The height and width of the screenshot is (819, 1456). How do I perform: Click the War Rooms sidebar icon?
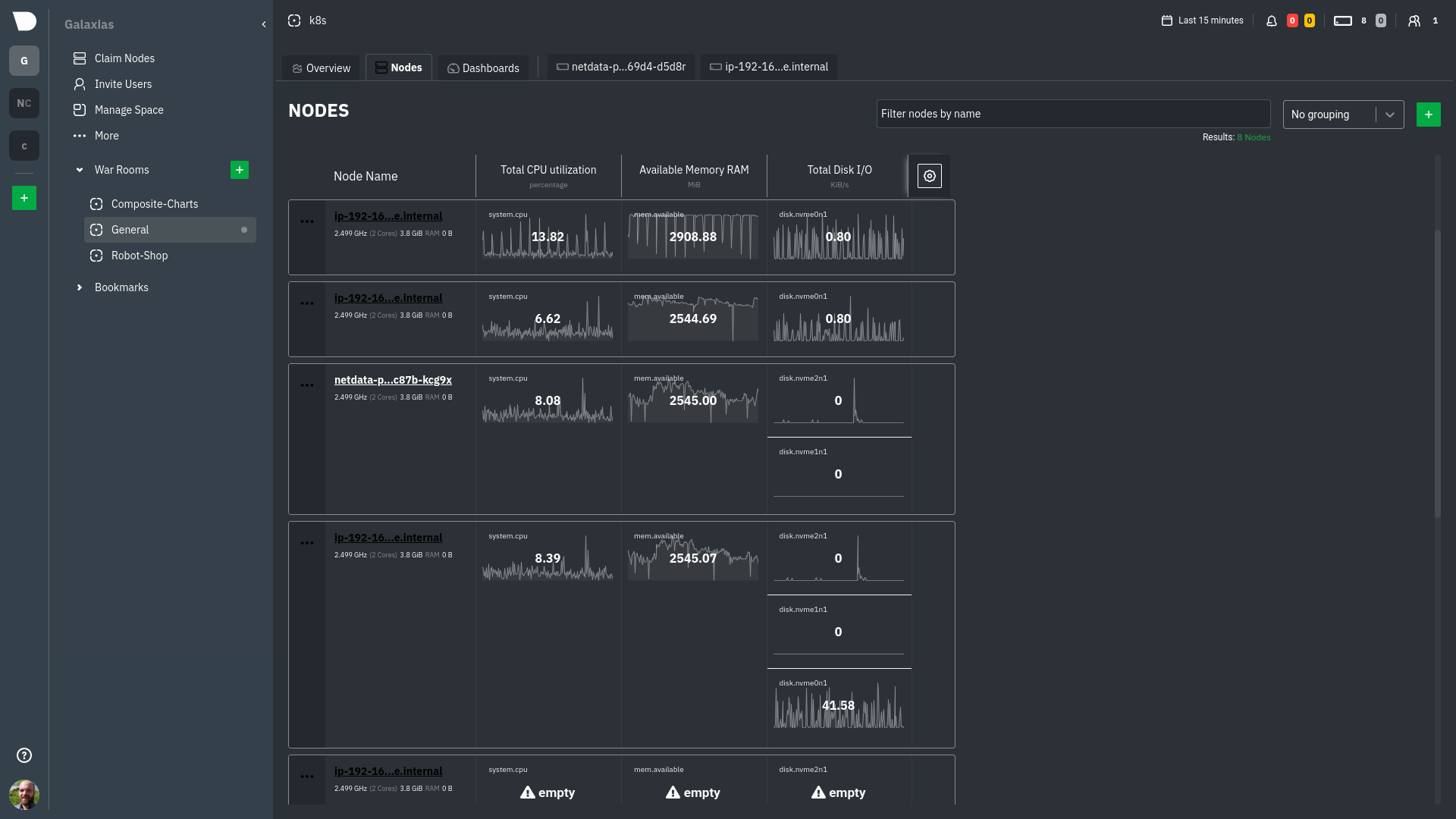tap(79, 170)
